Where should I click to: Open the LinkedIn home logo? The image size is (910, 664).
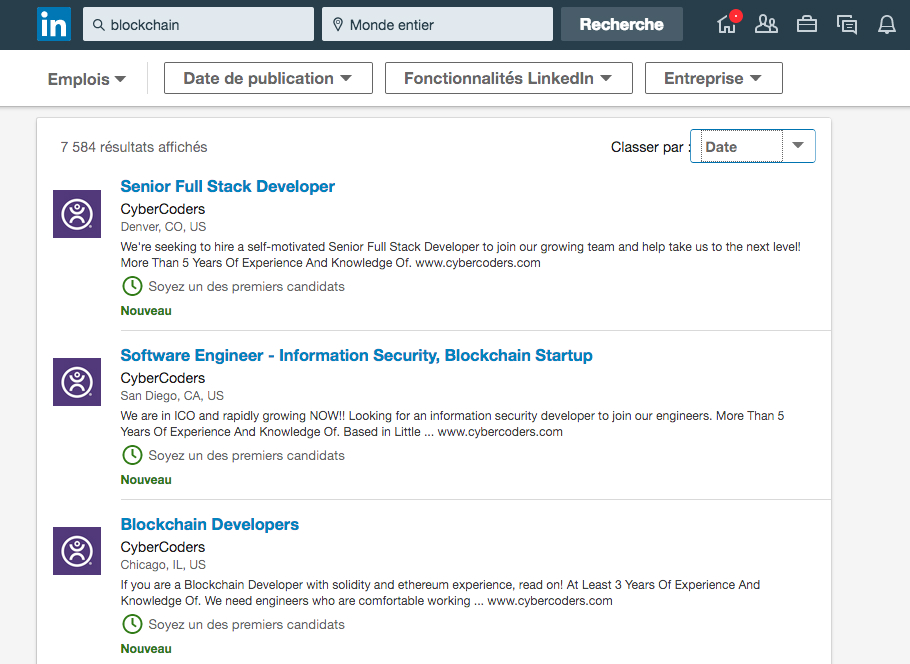point(54,24)
